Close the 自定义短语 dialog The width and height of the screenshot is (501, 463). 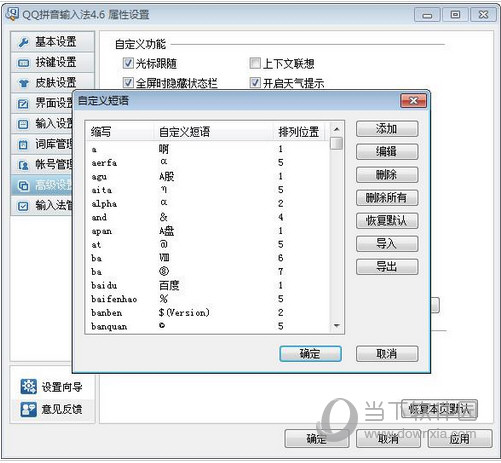point(413,101)
